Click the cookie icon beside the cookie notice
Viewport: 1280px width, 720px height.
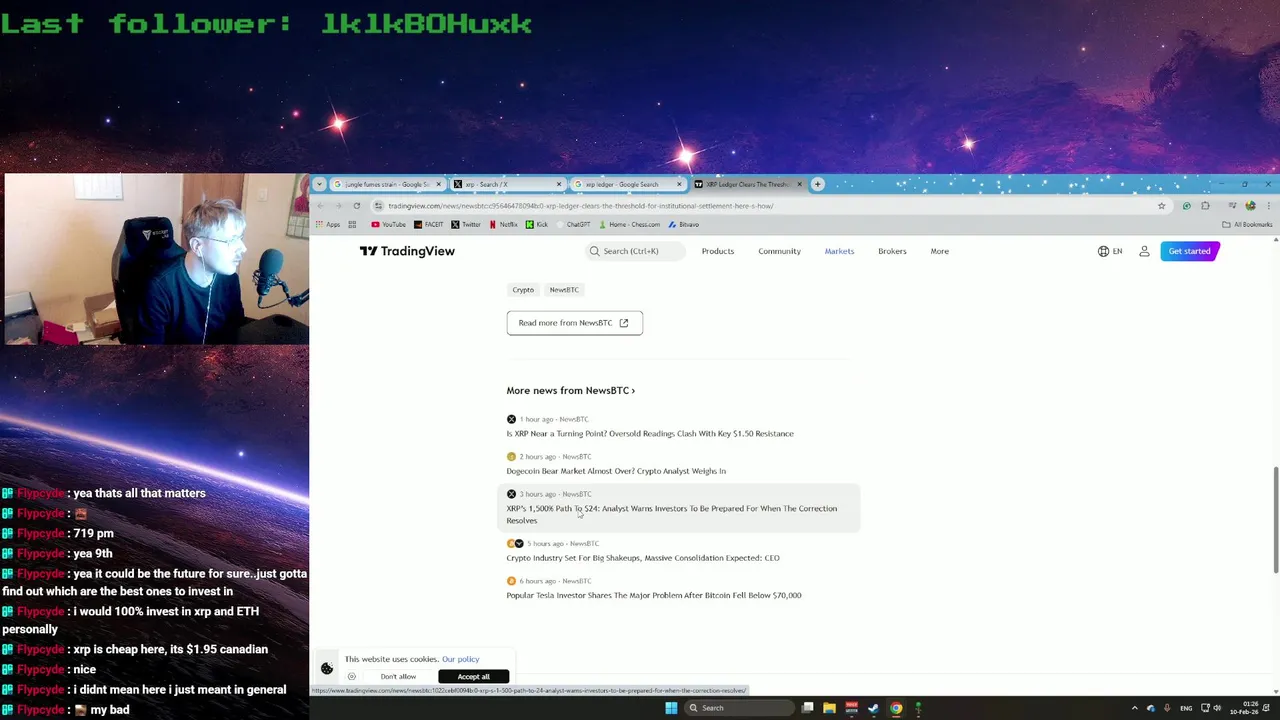327,668
